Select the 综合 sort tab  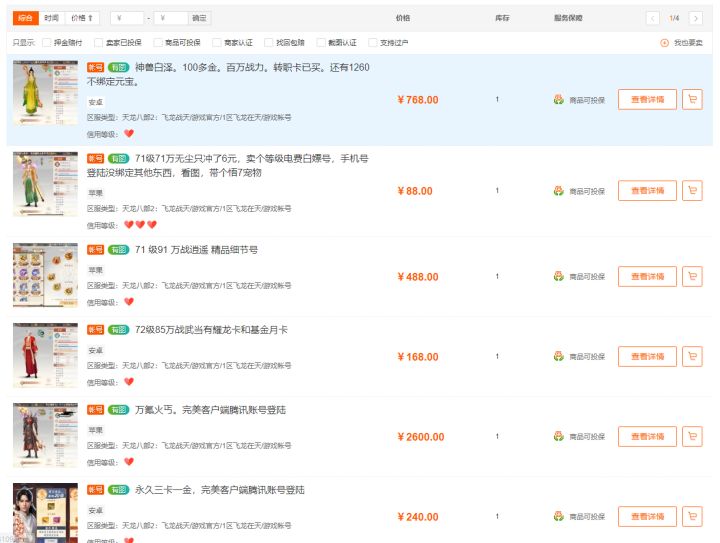[25, 18]
